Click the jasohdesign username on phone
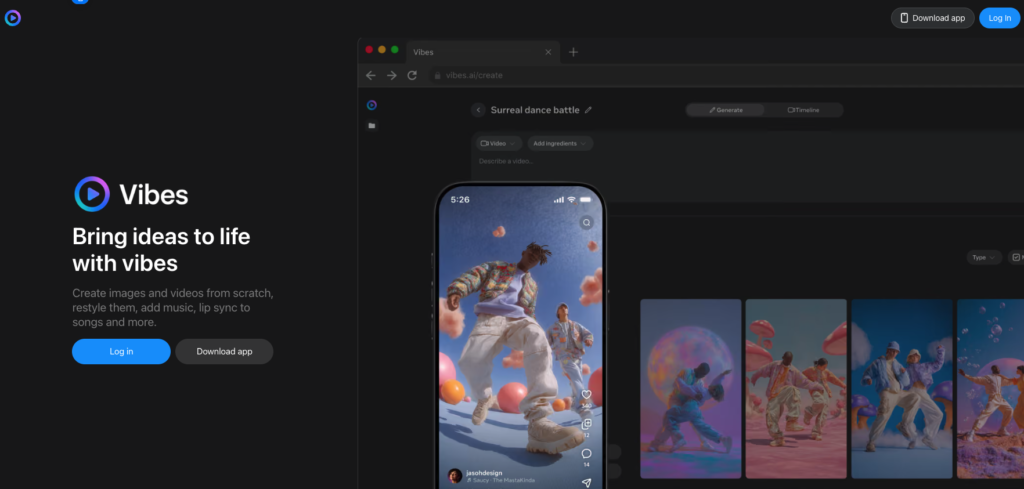This screenshot has width=1024, height=489. click(484, 473)
